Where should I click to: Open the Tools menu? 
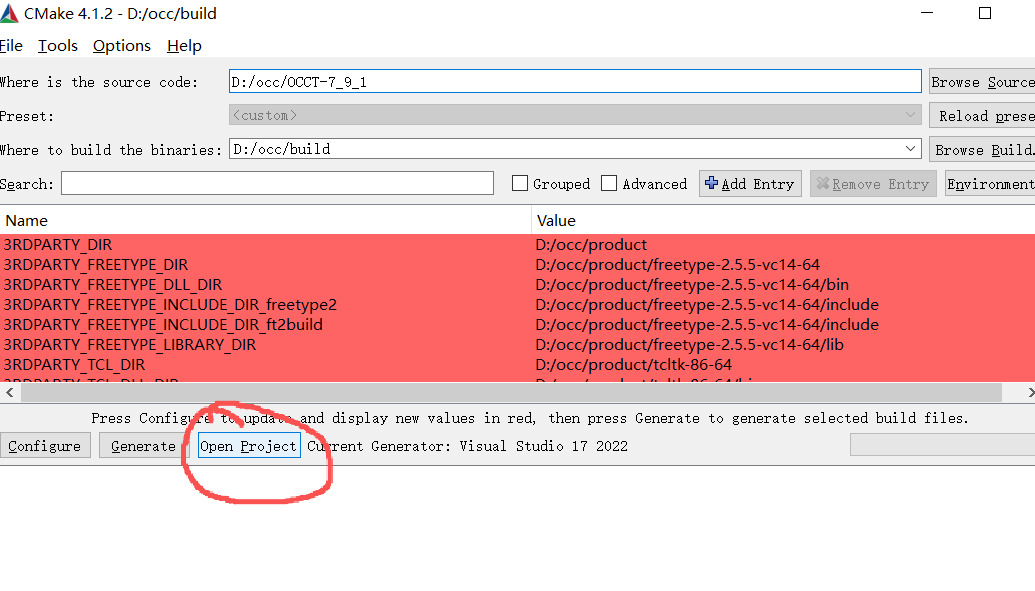57,45
